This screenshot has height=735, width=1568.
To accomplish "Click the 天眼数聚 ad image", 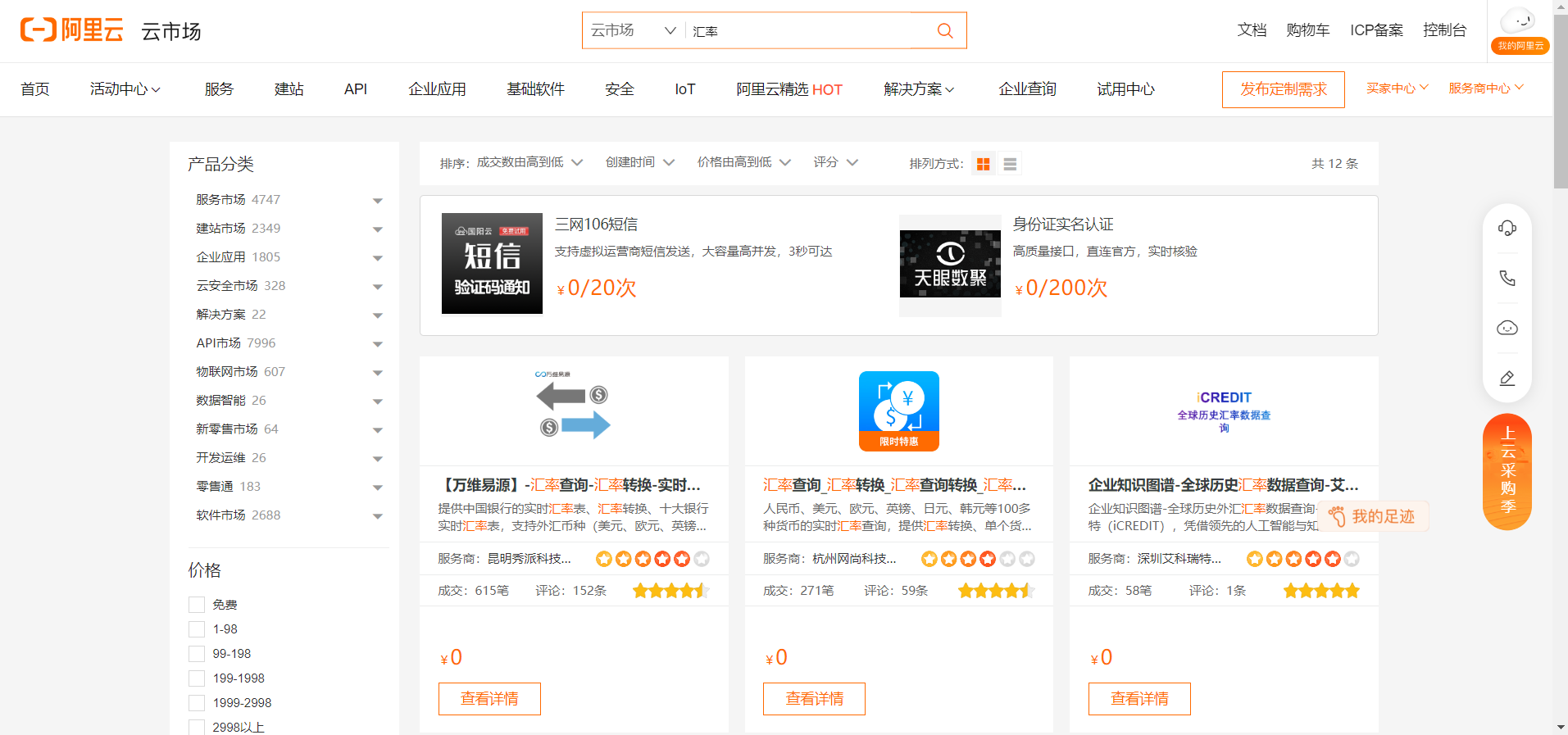I will tap(950, 265).
